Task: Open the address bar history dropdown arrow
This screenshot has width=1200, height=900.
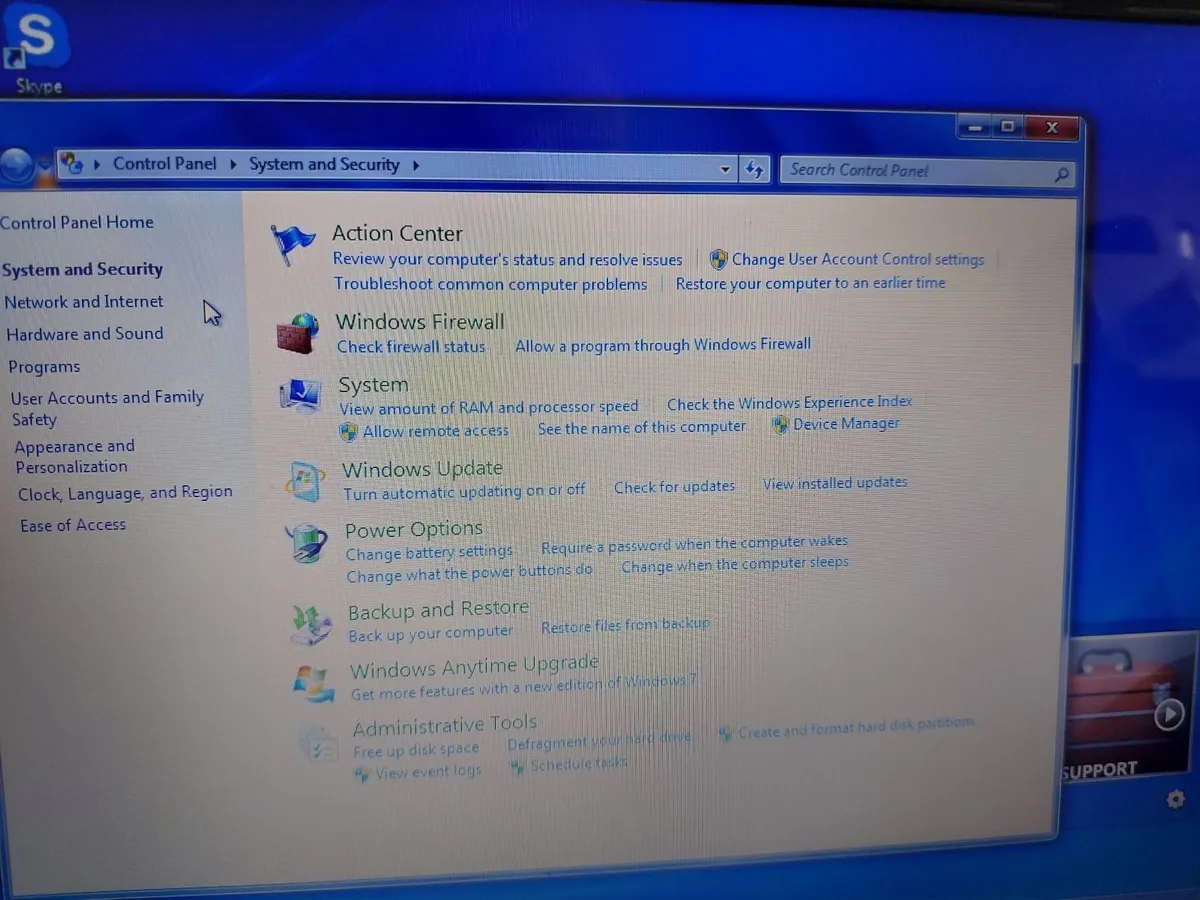Action: tap(726, 170)
